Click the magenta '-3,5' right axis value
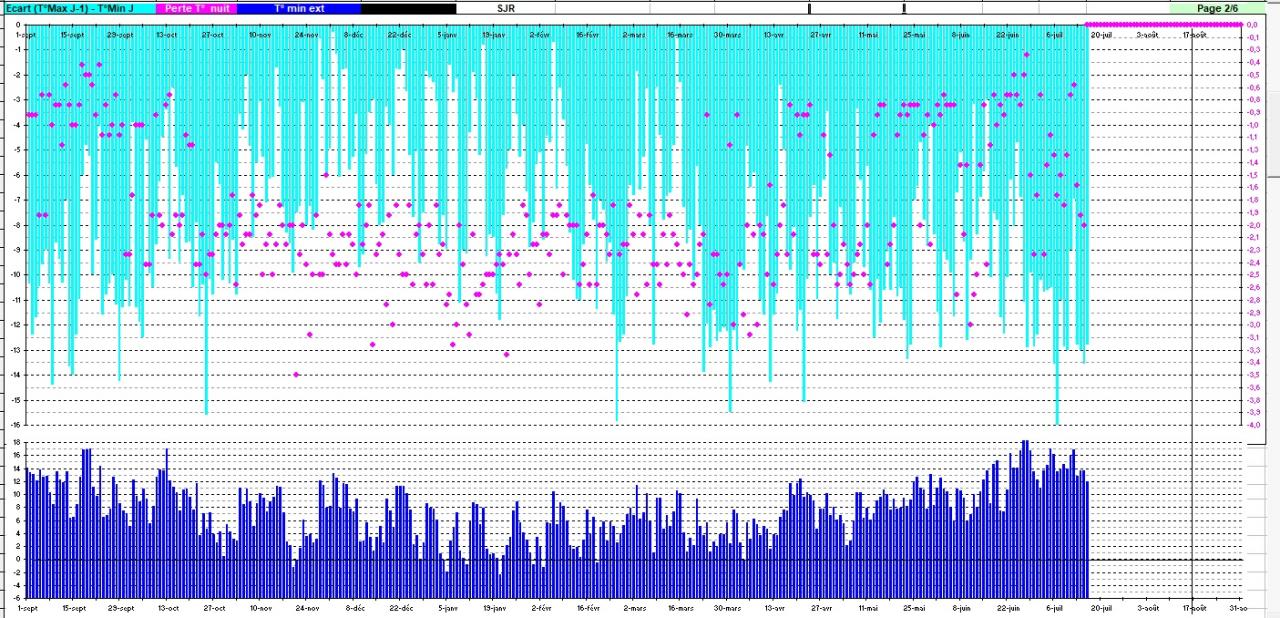 pos(1251,374)
